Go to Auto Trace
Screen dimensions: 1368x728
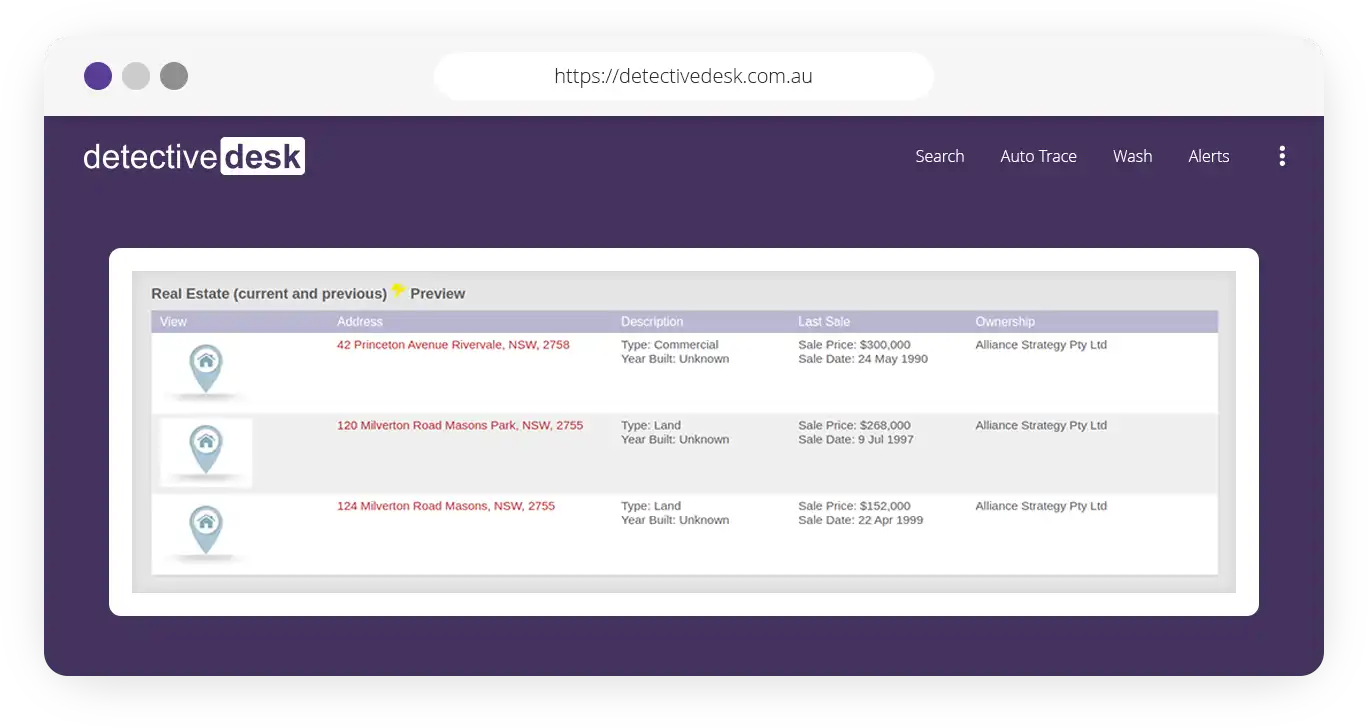point(1038,156)
